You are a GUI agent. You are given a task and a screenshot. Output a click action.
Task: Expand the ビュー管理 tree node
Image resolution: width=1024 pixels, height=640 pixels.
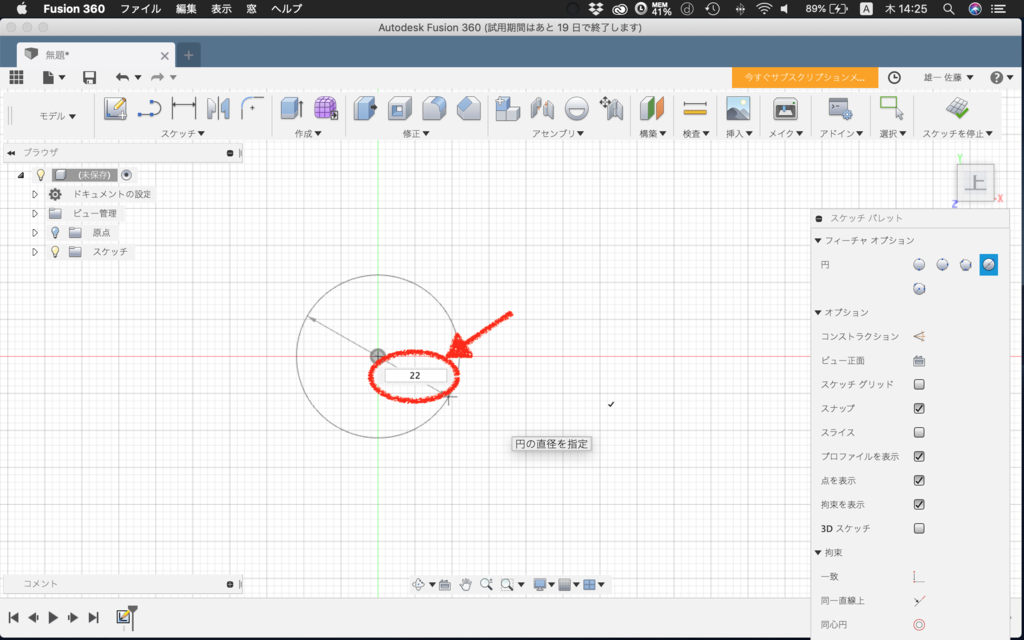[x=35, y=214]
